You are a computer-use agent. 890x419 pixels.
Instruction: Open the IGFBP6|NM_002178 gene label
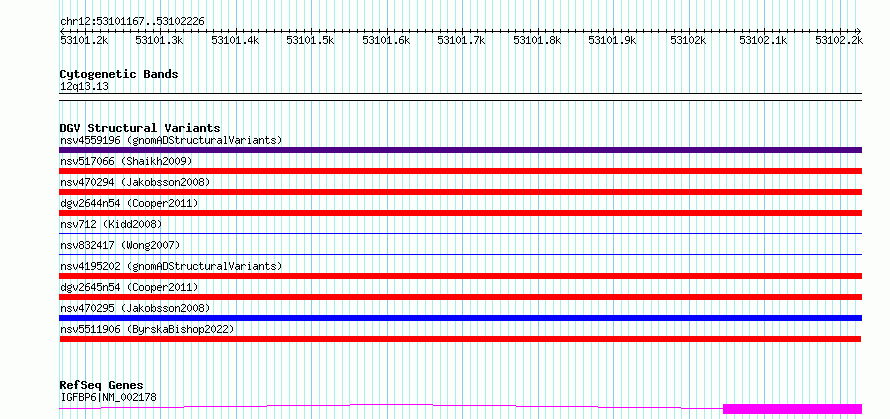[x=108, y=397]
